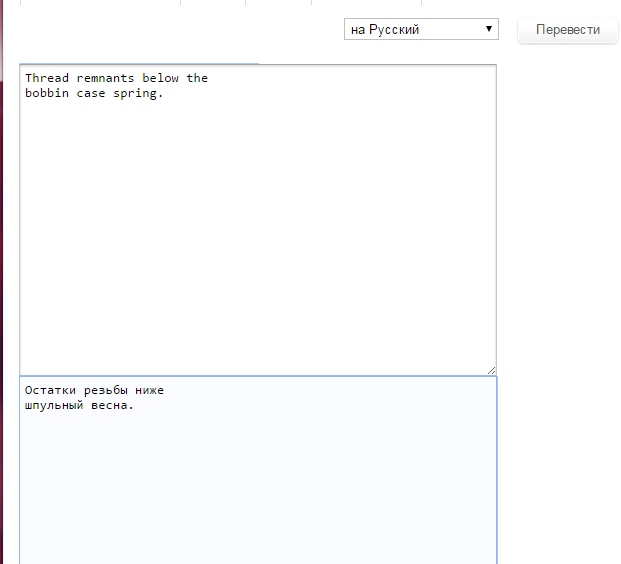The width and height of the screenshot is (621, 564).
Task: Click the text 'bobbin case spring.'
Action: pyautogui.click(x=94, y=93)
